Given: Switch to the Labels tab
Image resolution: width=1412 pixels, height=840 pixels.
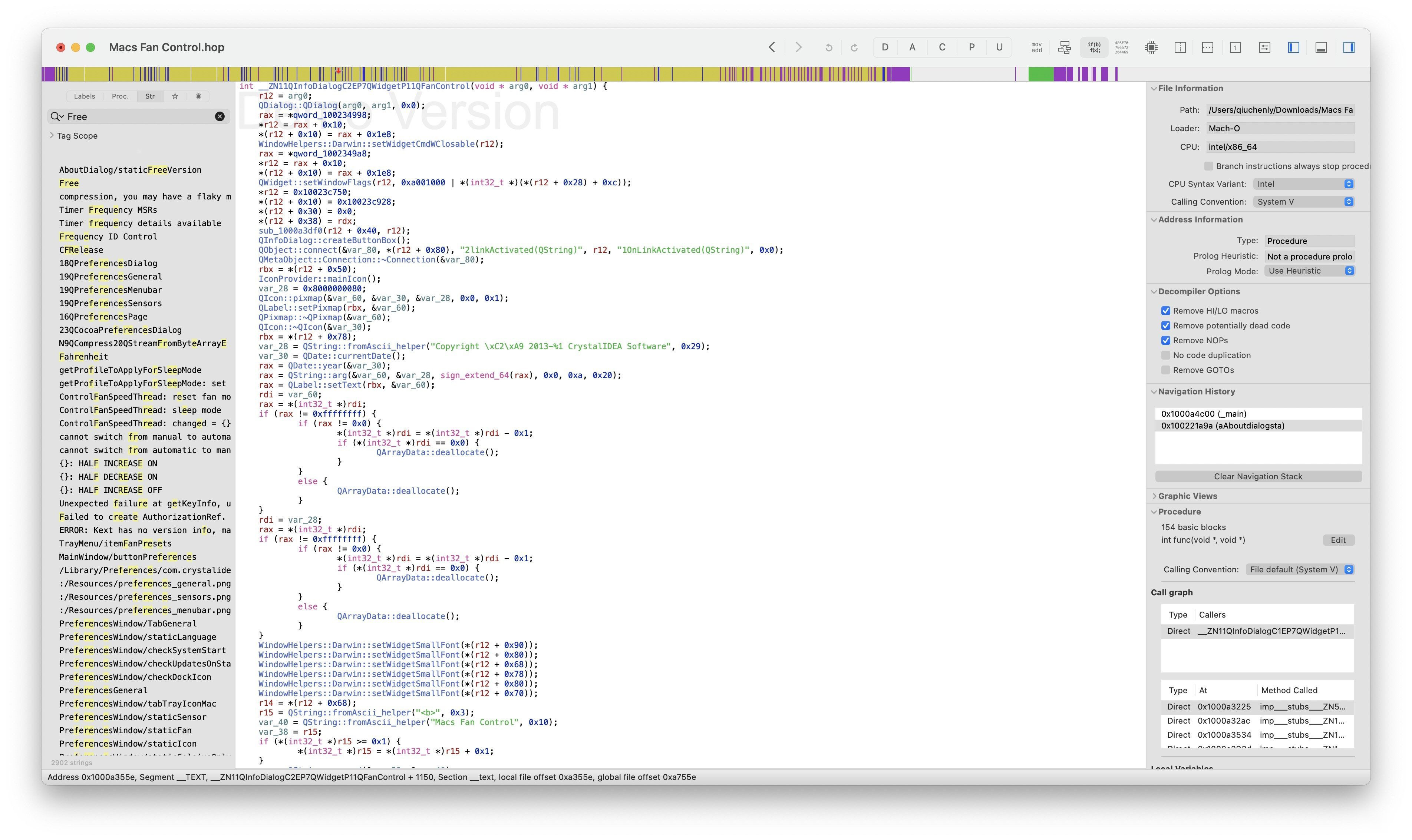Looking at the screenshot, I should tap(85, 96).
